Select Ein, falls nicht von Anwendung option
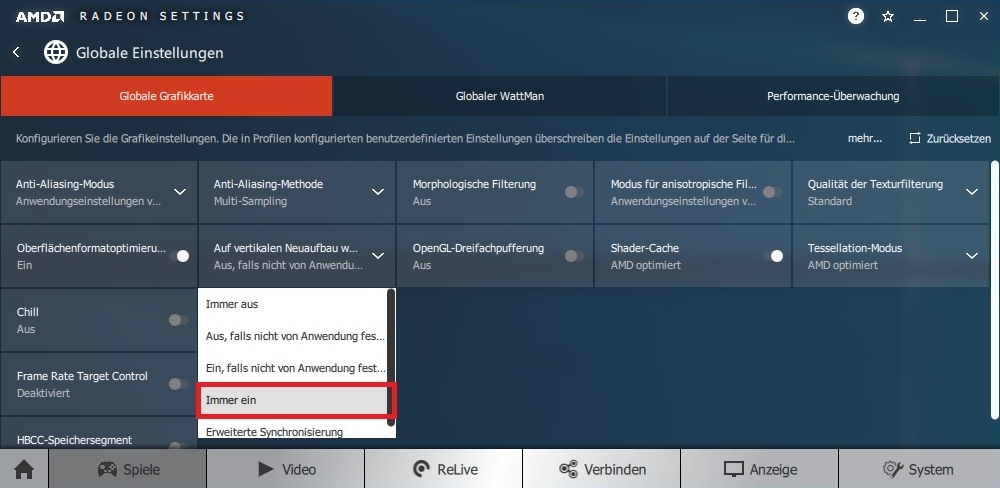Screen dimensions: 1000x488 [x=293, y=368]
